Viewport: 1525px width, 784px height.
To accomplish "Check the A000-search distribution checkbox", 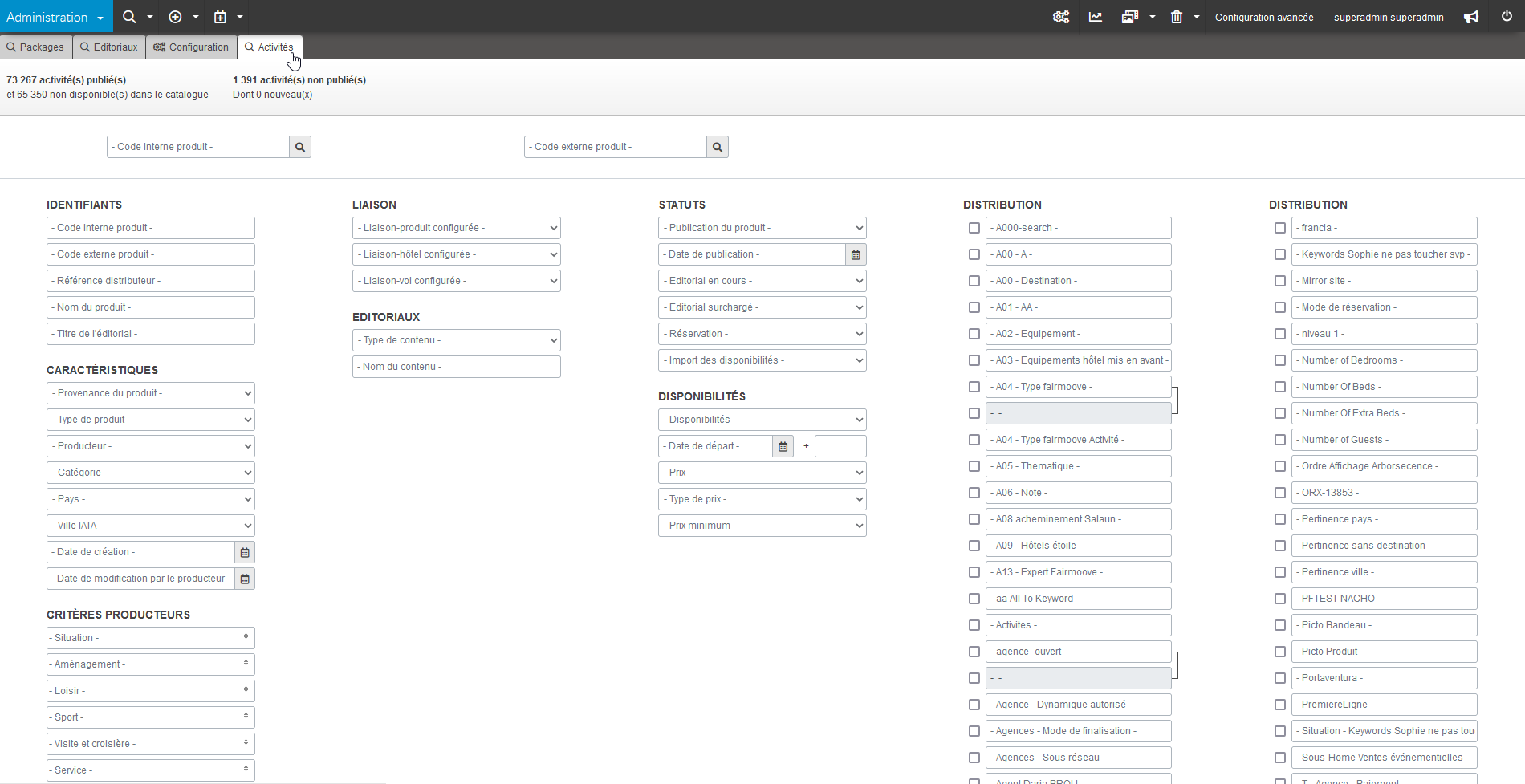I will [x=974, y=228].
